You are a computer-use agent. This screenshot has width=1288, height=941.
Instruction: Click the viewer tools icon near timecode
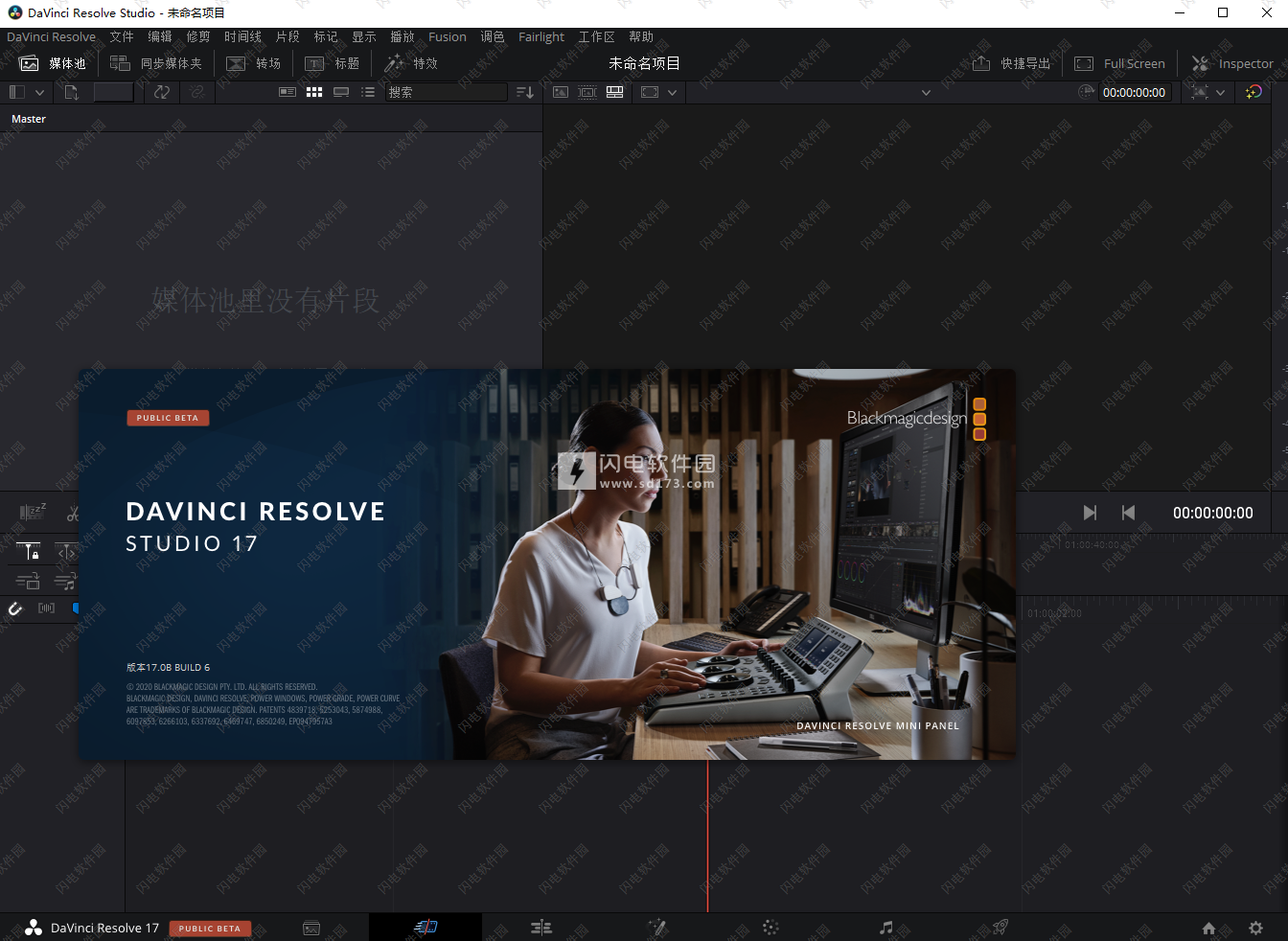coord(1200,92)
